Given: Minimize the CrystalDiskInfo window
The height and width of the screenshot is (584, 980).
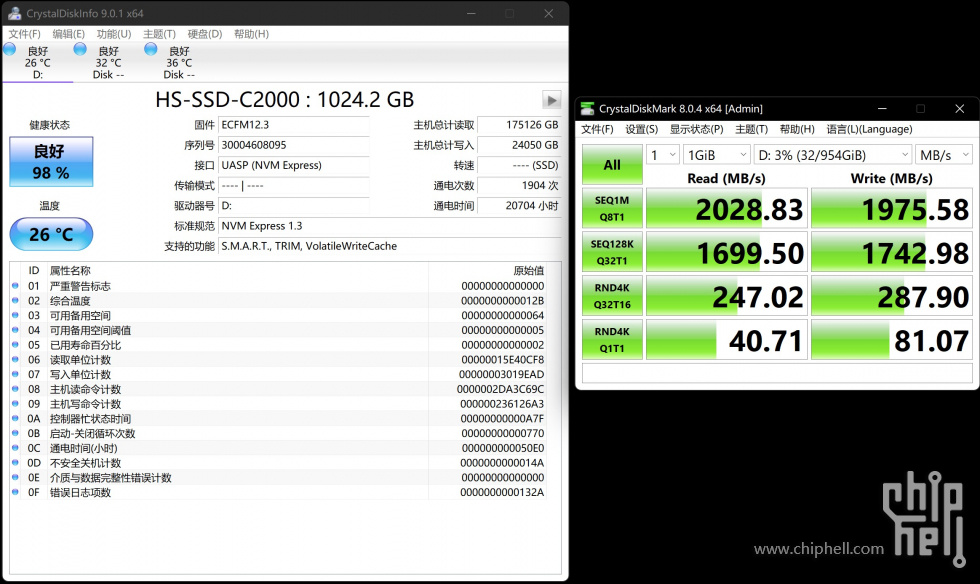Looking at the screenshot, I should 471,13.
